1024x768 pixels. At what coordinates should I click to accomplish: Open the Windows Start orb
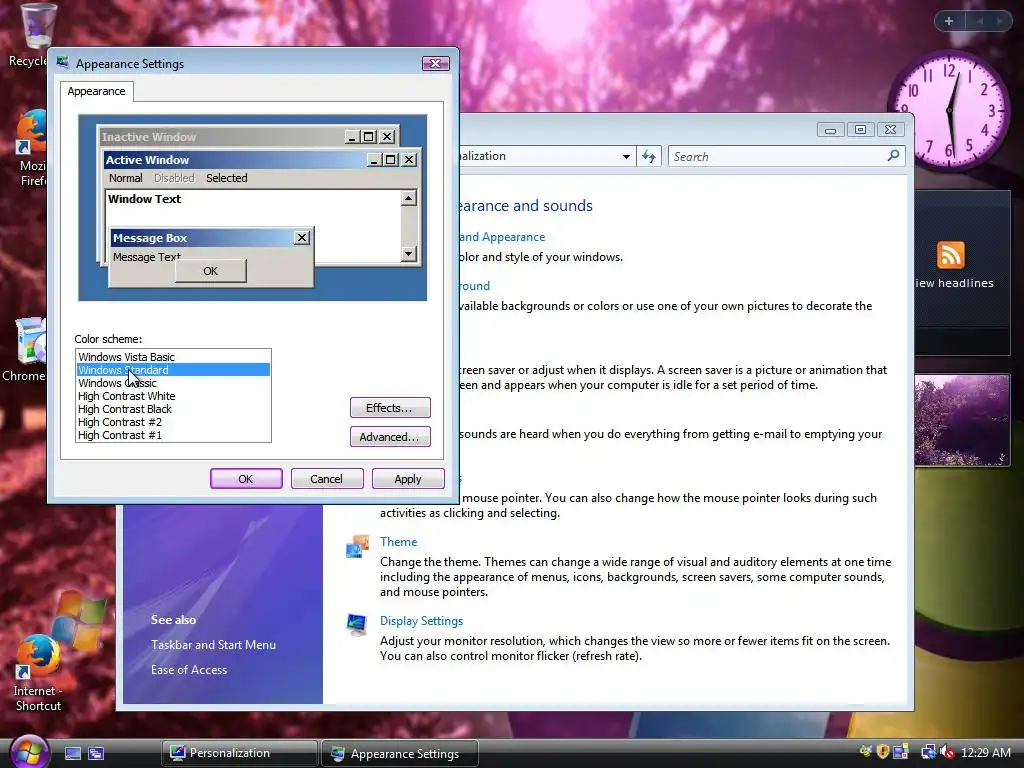pos(29,752)
